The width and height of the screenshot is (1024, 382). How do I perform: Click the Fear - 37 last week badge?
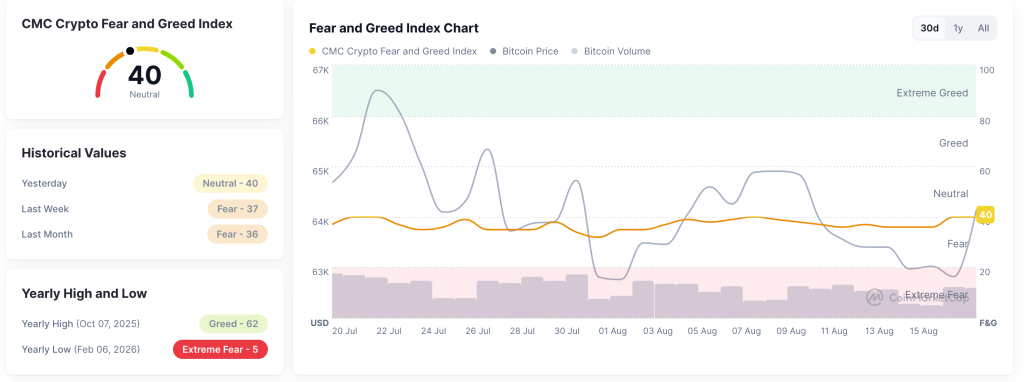[238, 209]
